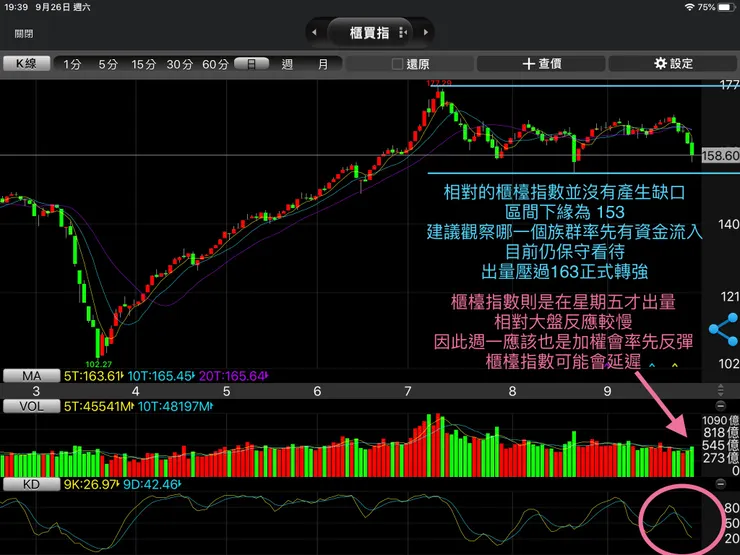The width and height of the screenshot is (740, 555).
Task: Open the MA indicator label
Action: (32, 376)
